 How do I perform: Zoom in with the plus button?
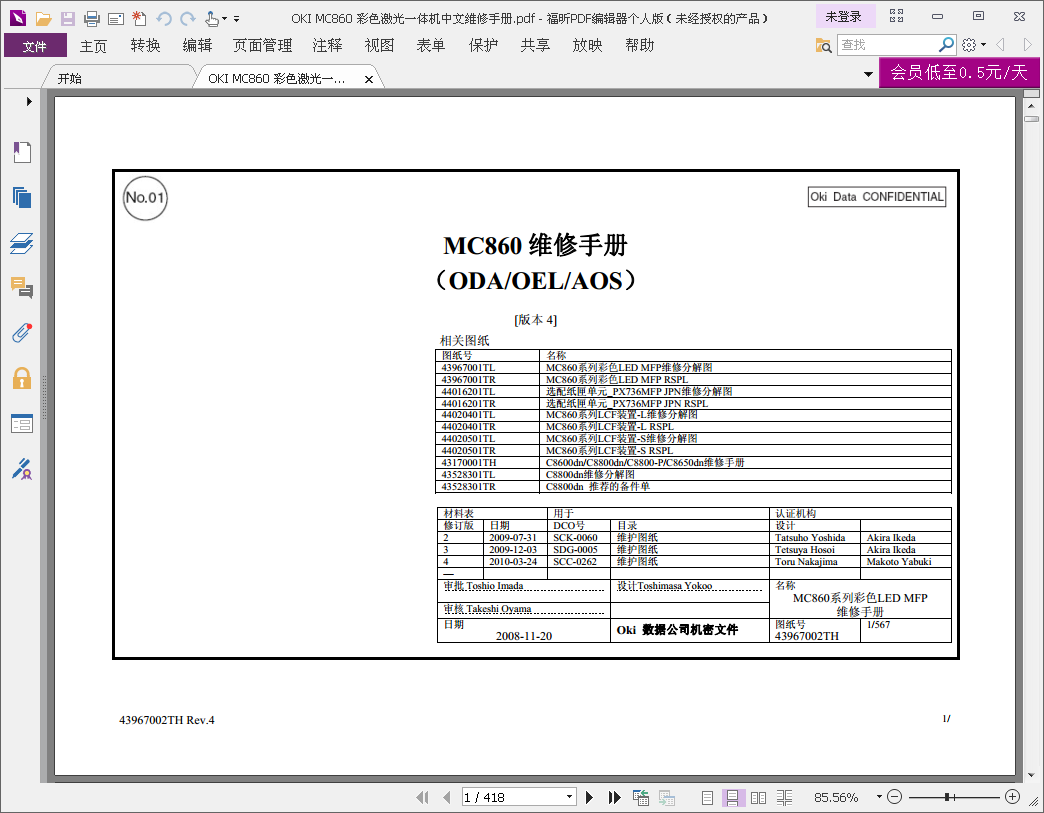[x=1013, y=796]
